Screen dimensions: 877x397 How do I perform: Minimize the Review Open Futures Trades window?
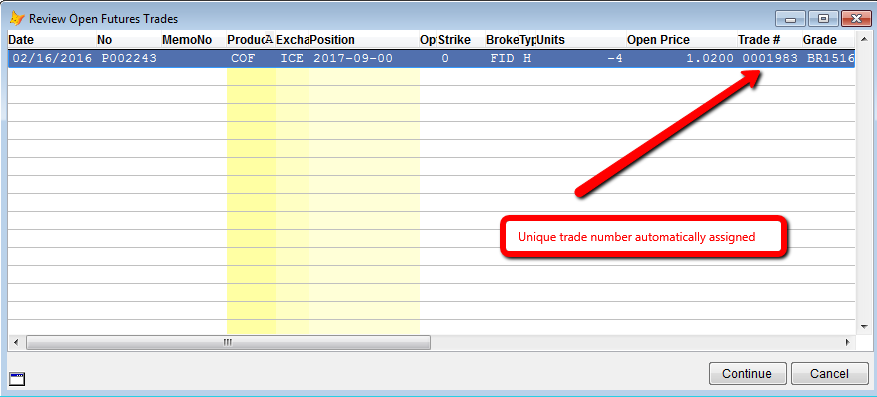point(790,19)
